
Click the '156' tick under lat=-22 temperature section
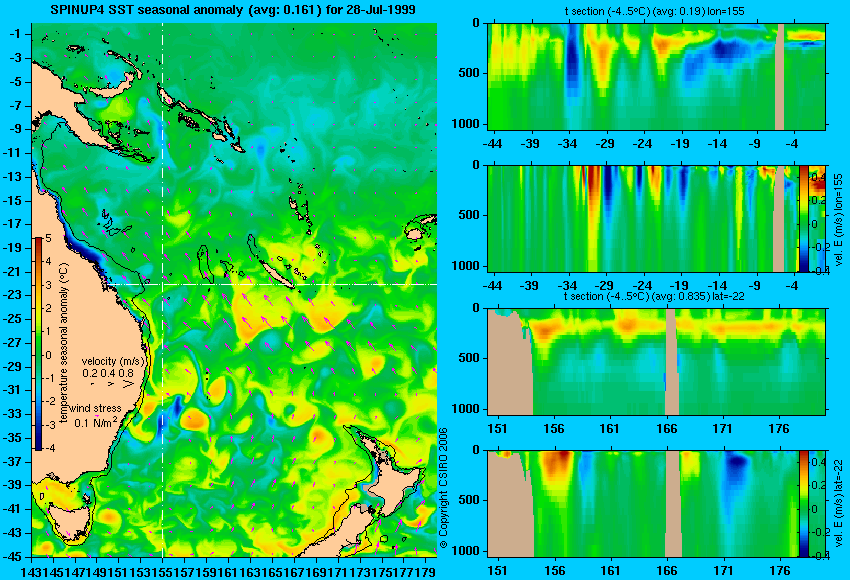point(553,429)
